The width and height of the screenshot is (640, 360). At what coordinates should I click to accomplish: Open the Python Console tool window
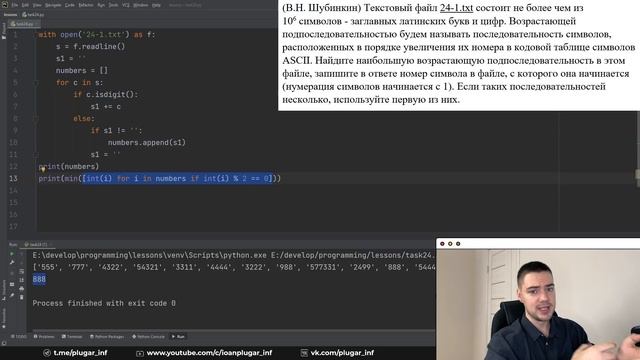coord(149,337)
